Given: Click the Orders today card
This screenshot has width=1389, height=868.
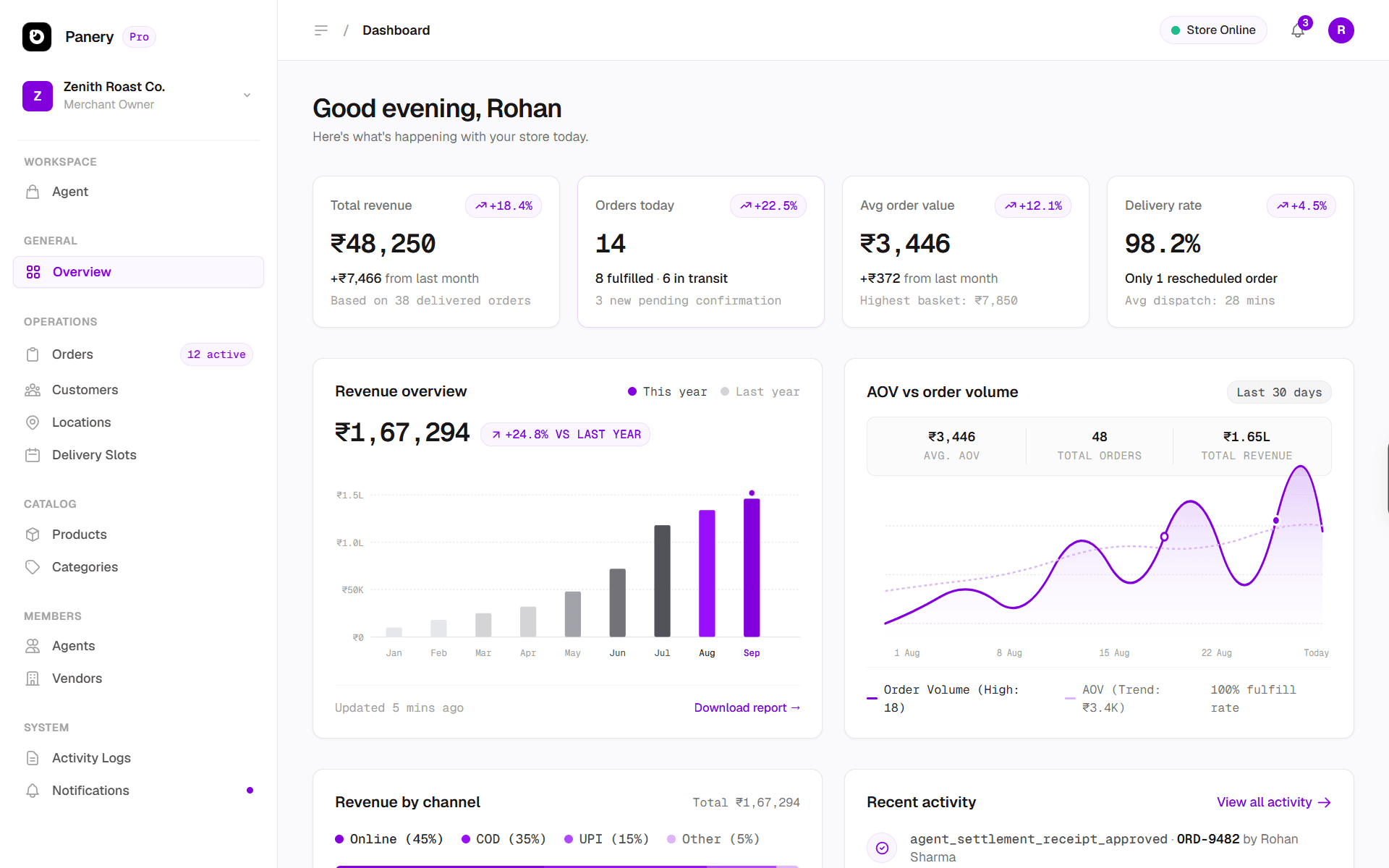Looking at the screenshot, I should point(701,252).
